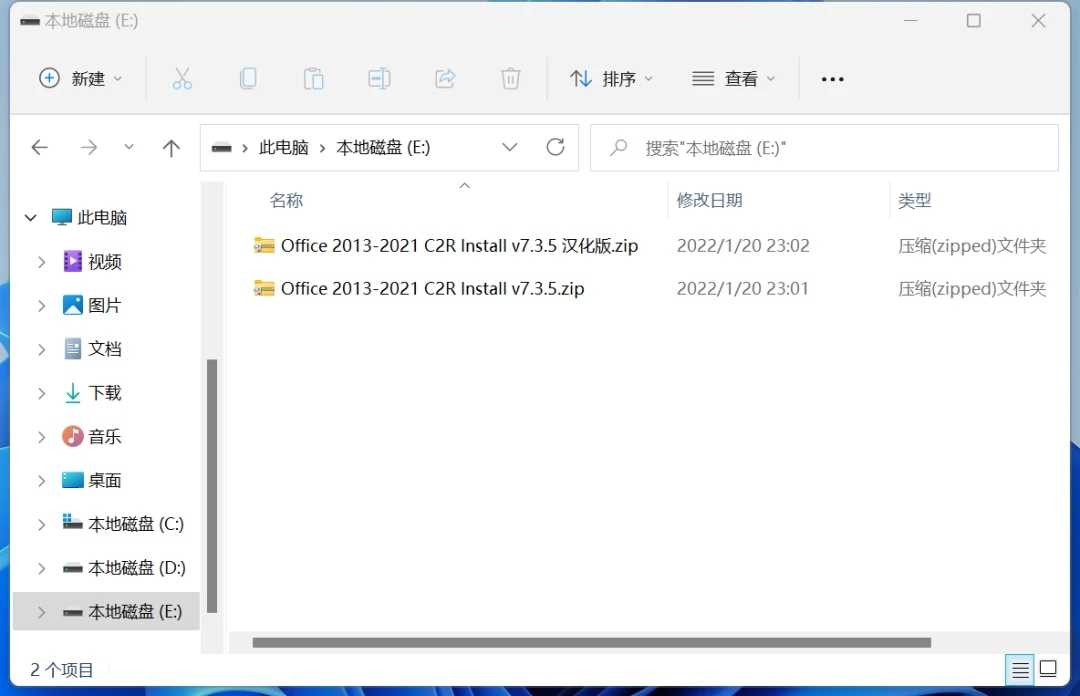1080x696 pixels.
Task: Expand the 下载 tree node
Action: [41, 393]
